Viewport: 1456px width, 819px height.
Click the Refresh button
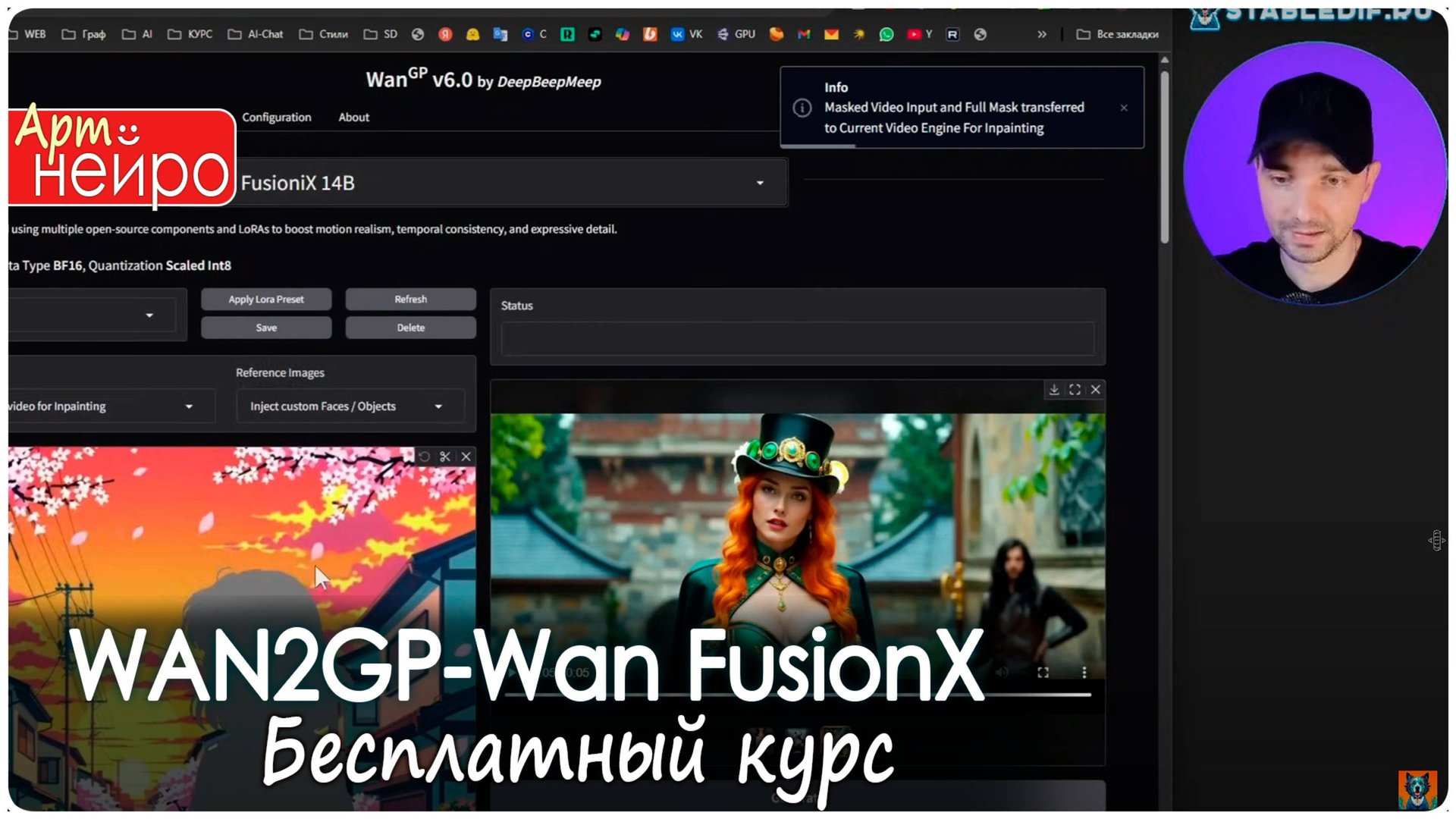click(410, 299)
